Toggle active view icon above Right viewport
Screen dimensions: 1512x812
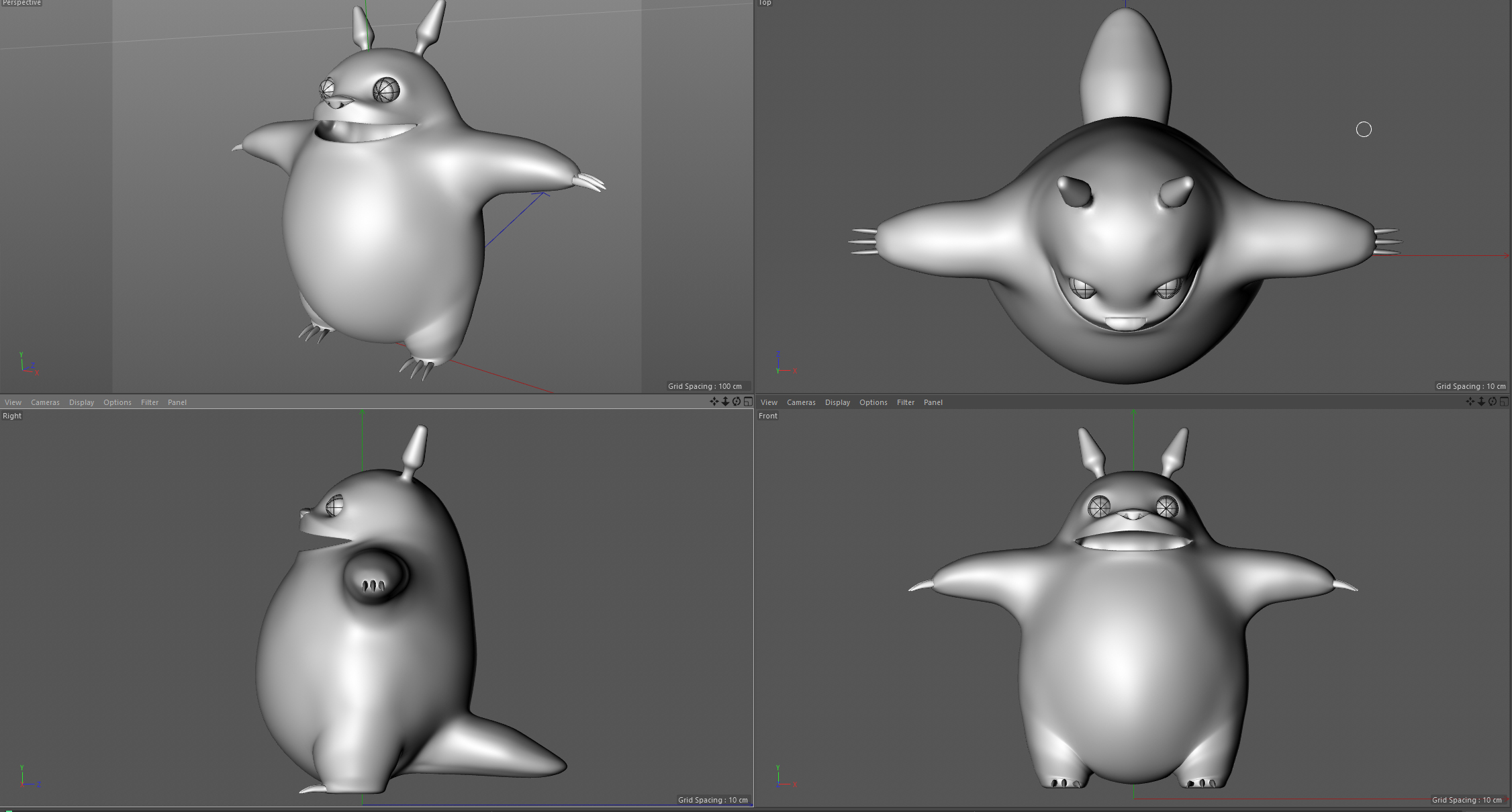coord(748,402)
